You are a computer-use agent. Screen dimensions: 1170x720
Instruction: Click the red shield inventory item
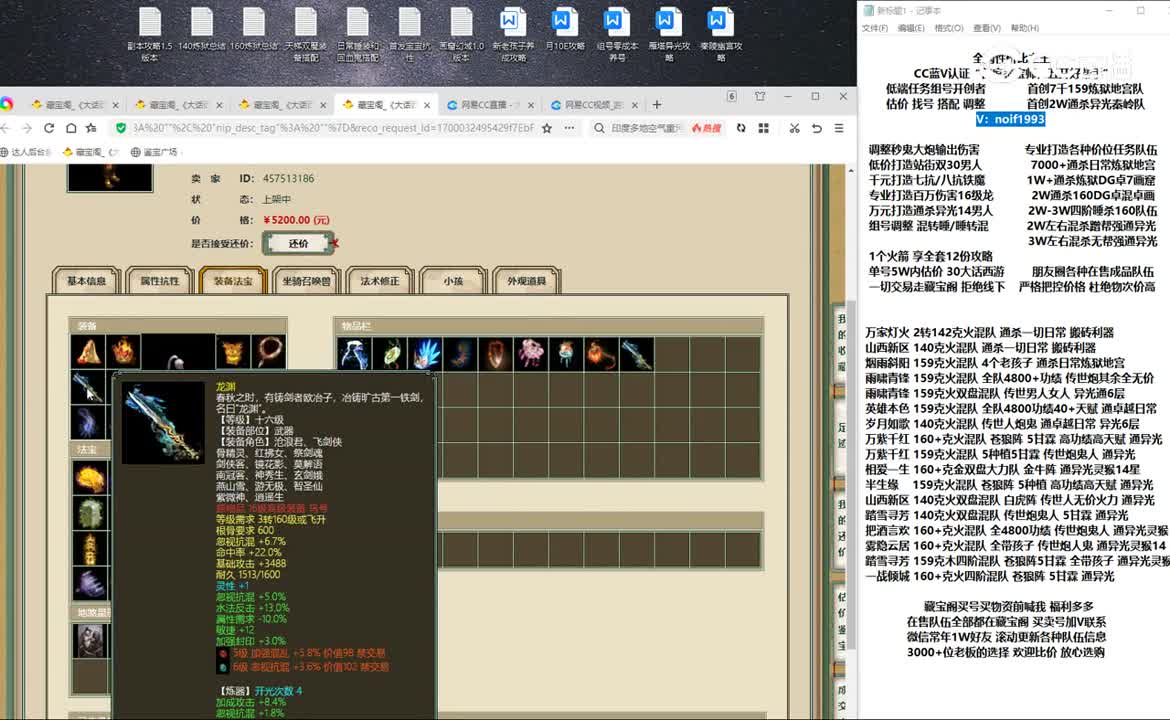[x=495, y=354]
